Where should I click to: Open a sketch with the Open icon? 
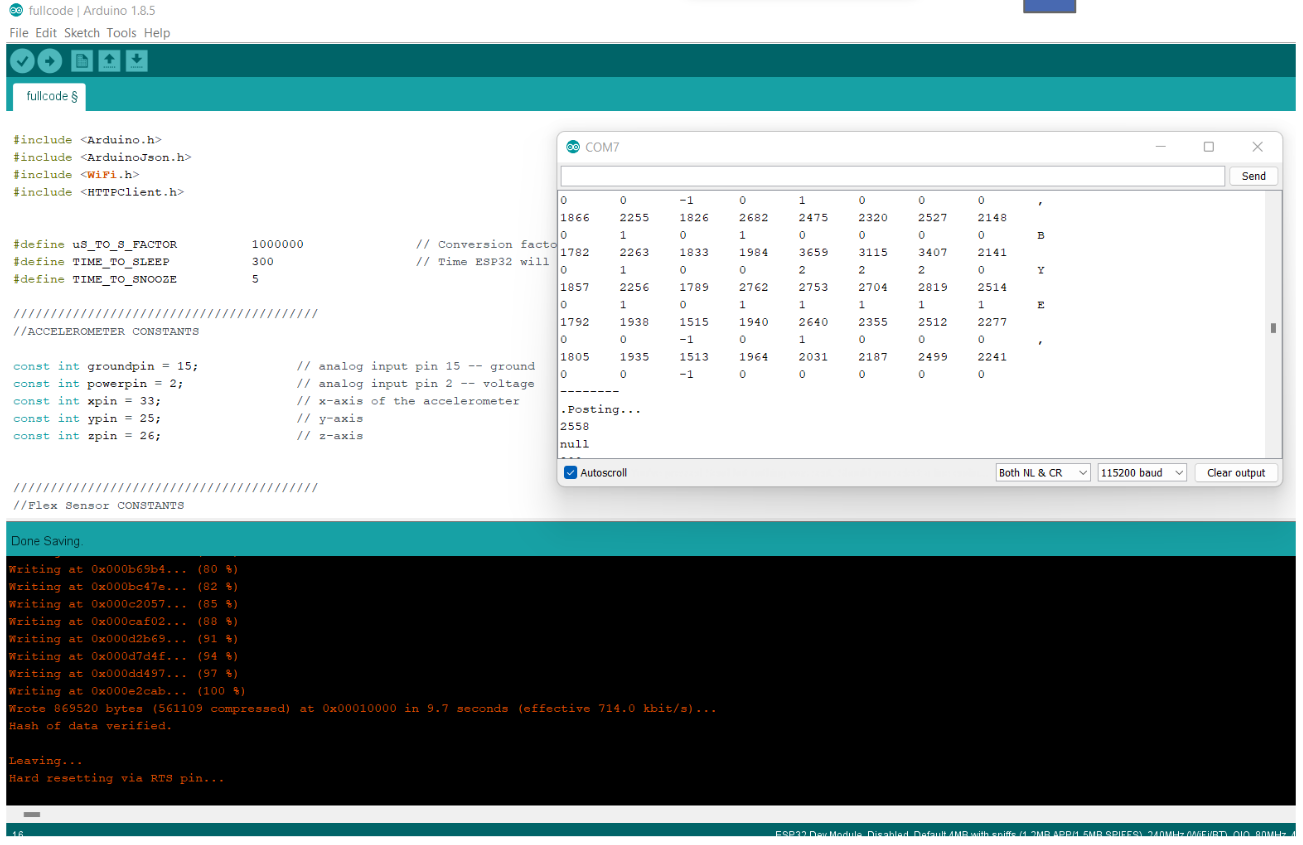(109, 61)
